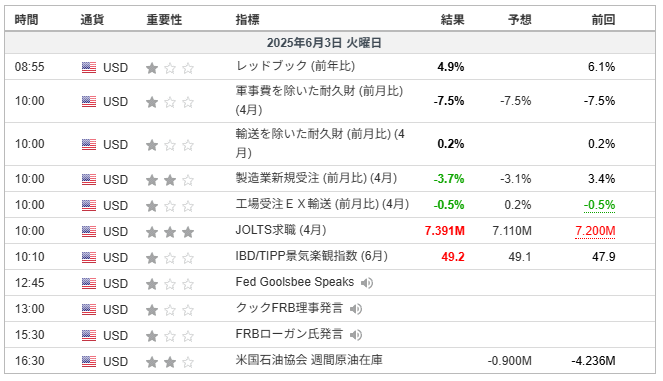This screenshot has height=381, width=663.
Task: Click speaker icon next to クックFRB理事発言
Action: [356, 309]
